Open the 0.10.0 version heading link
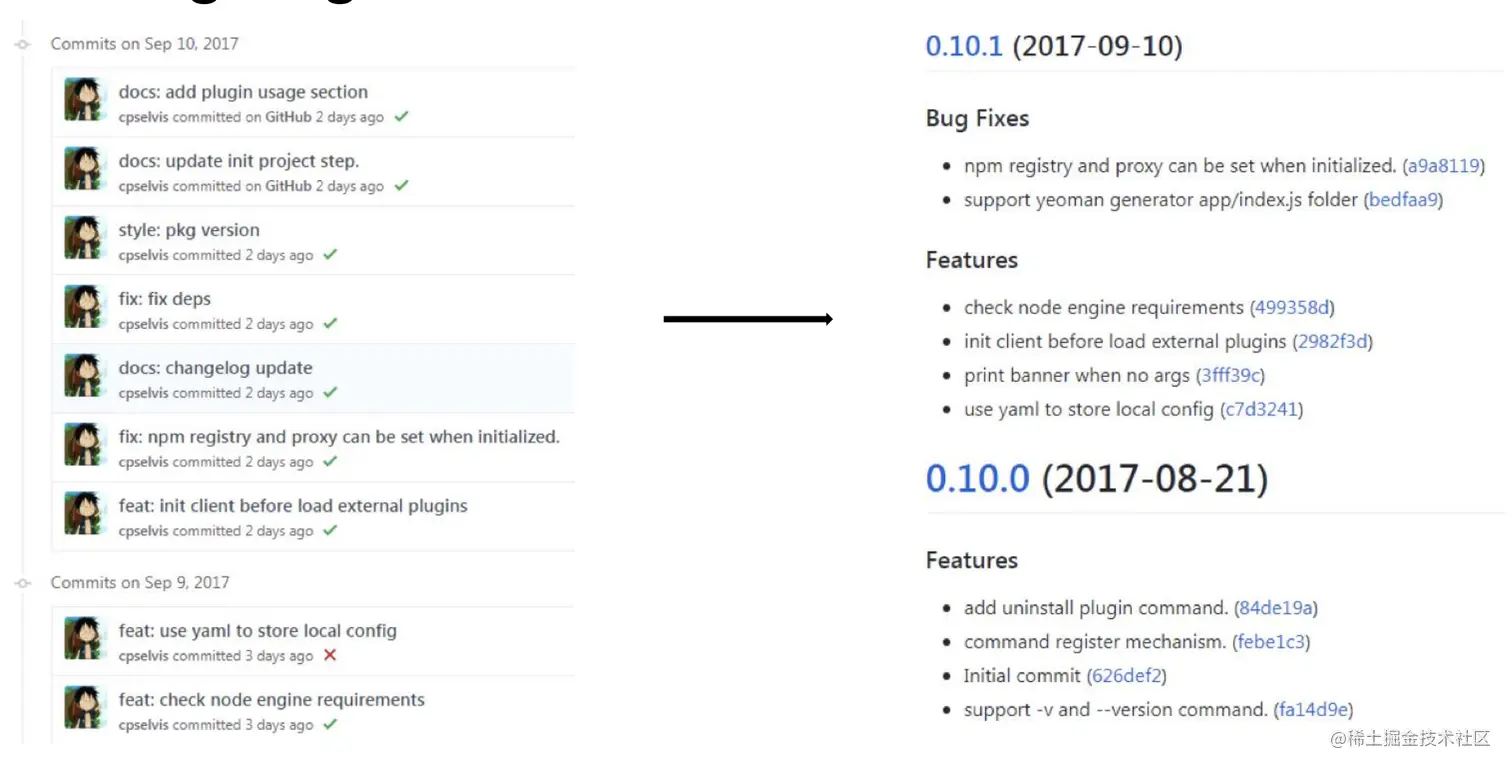 (977, 479)
